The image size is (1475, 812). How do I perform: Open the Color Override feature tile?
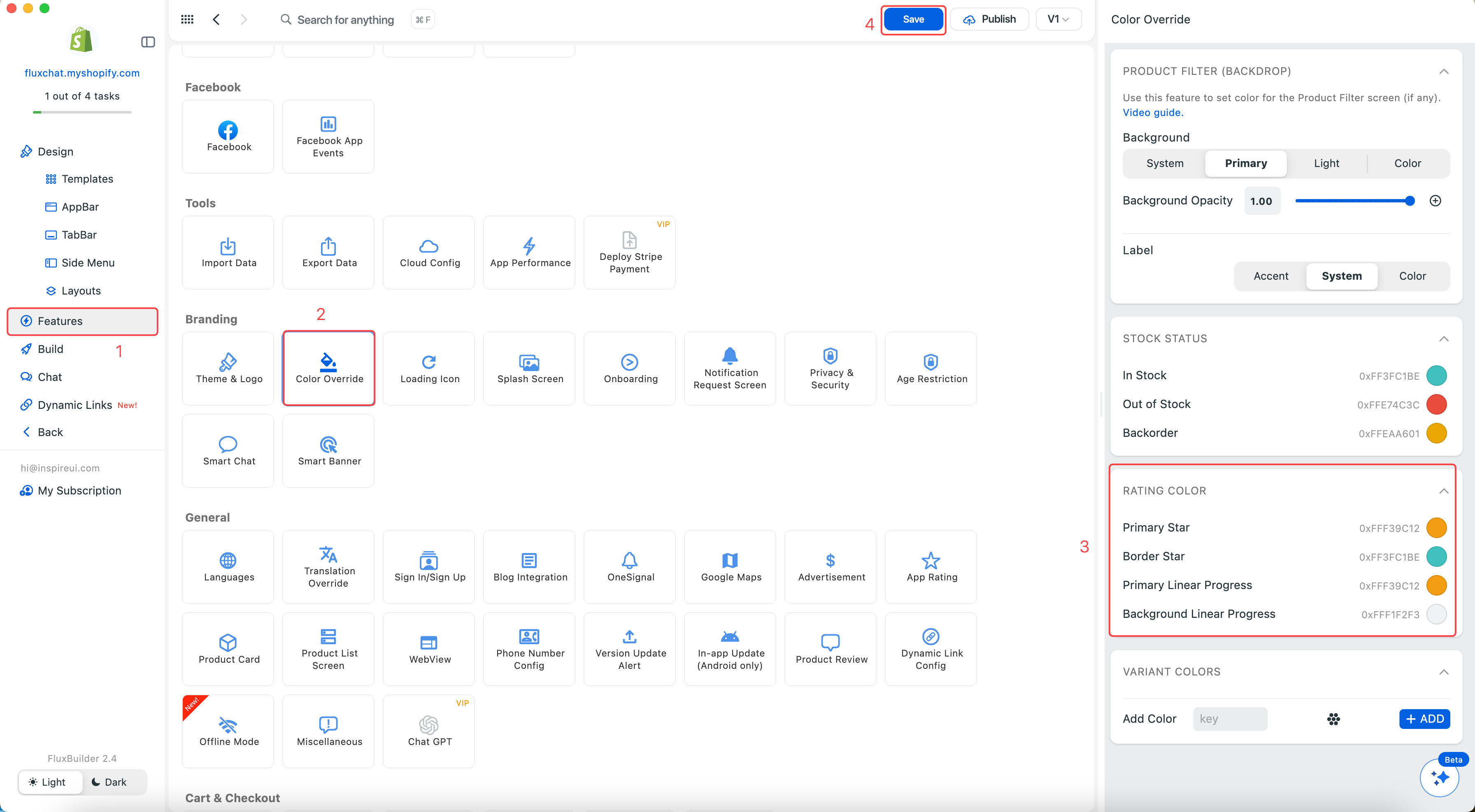pos(329,368)
